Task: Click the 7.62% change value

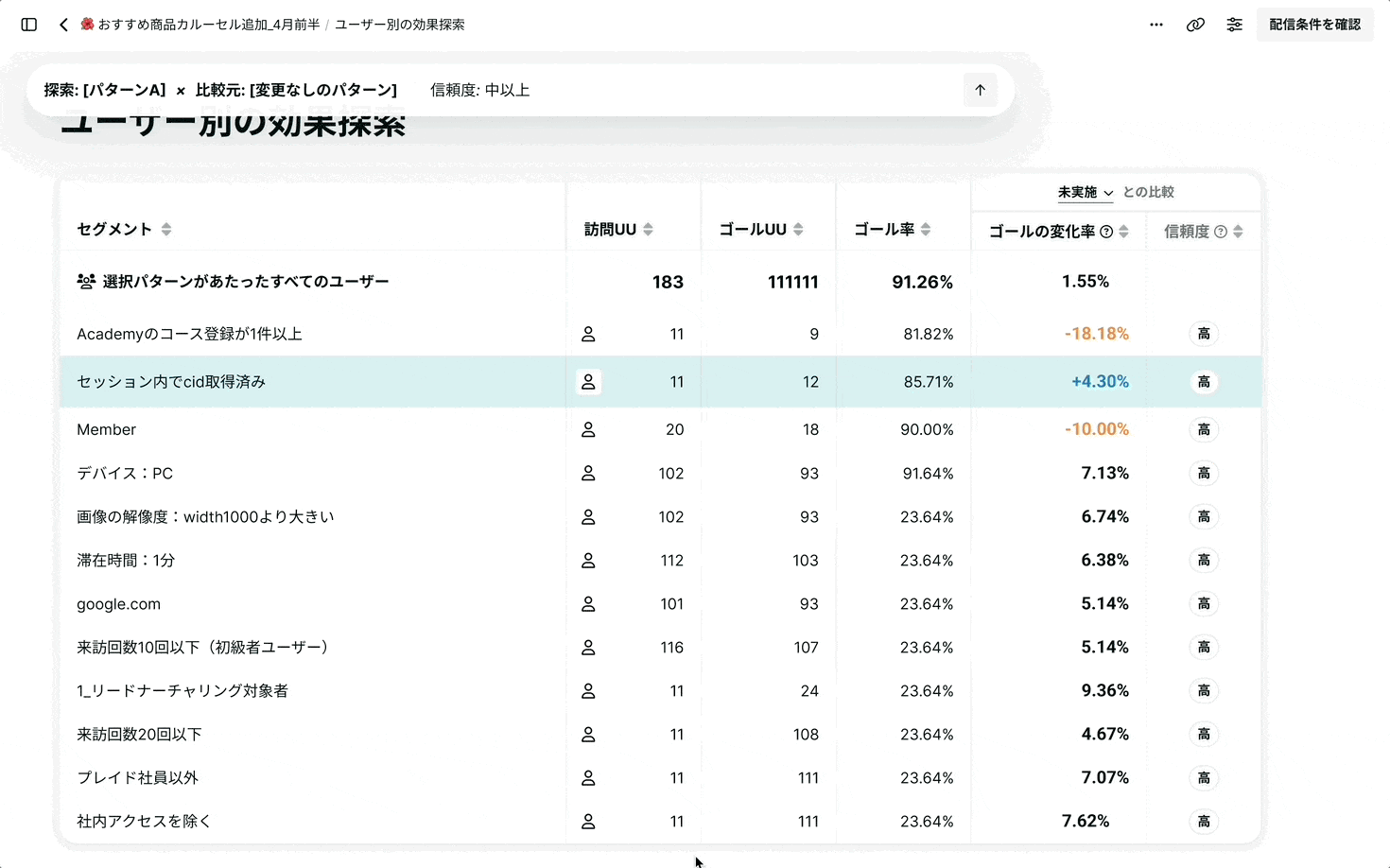Action: [1086, 821]
